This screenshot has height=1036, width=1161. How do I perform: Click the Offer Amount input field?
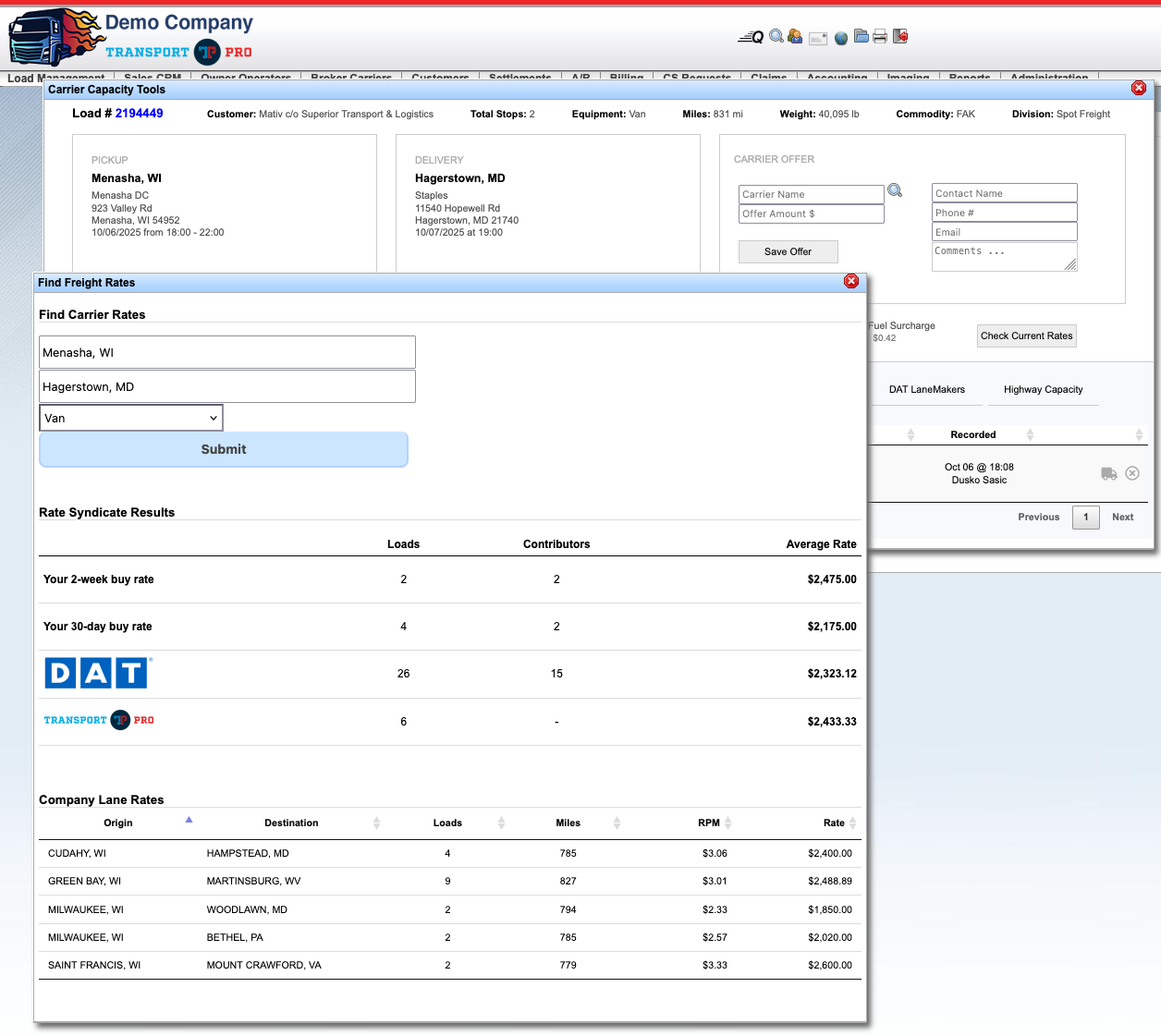point(811,213)
